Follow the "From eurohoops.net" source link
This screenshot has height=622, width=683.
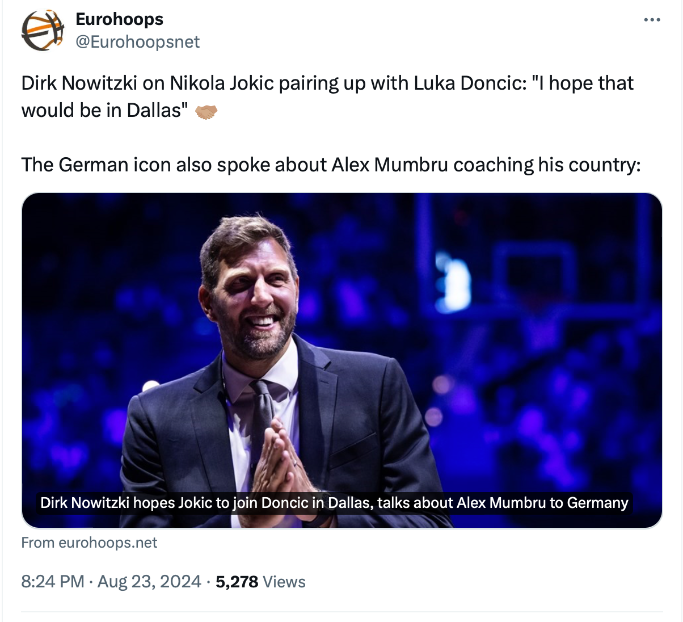pos(89,543)
